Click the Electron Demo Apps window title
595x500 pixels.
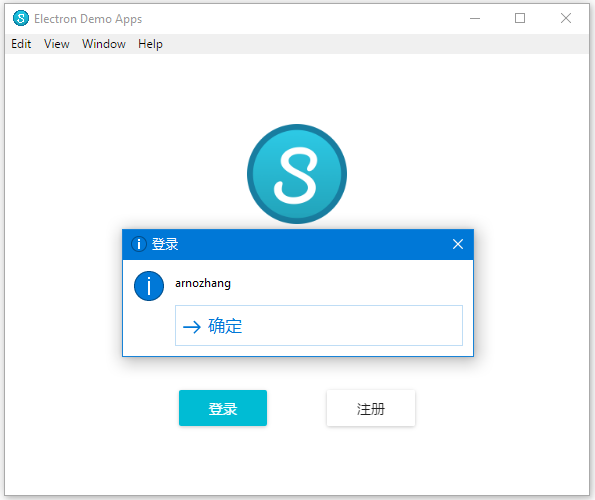pos(88,19)
